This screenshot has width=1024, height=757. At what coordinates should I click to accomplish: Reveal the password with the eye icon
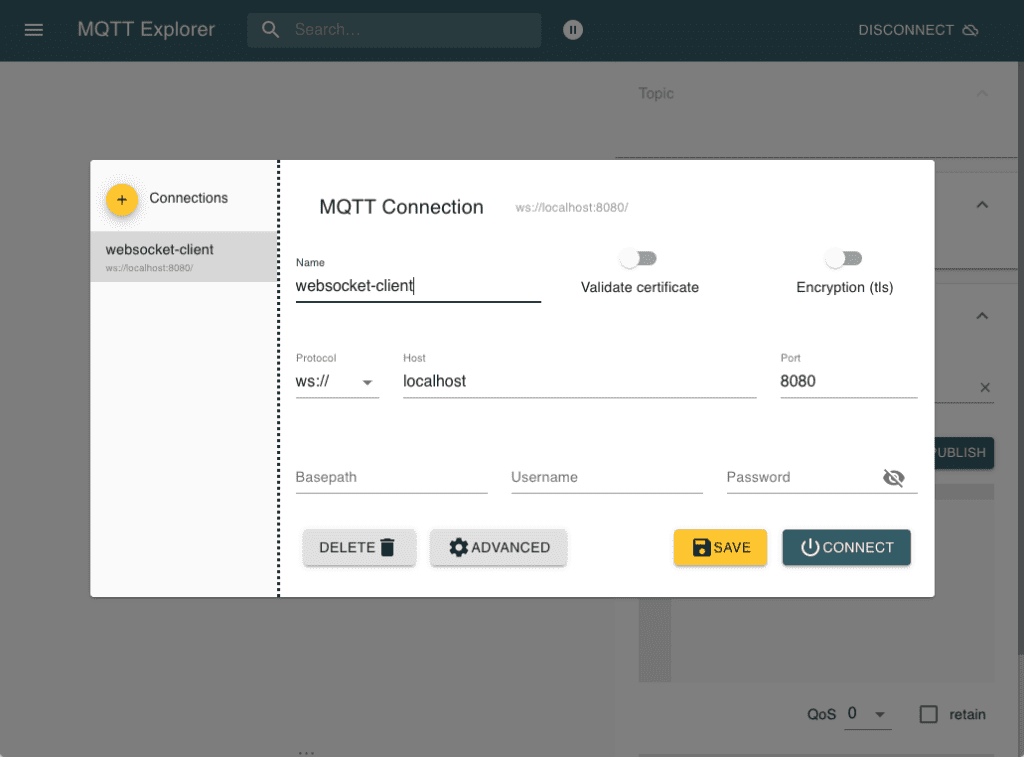point(893,477)
